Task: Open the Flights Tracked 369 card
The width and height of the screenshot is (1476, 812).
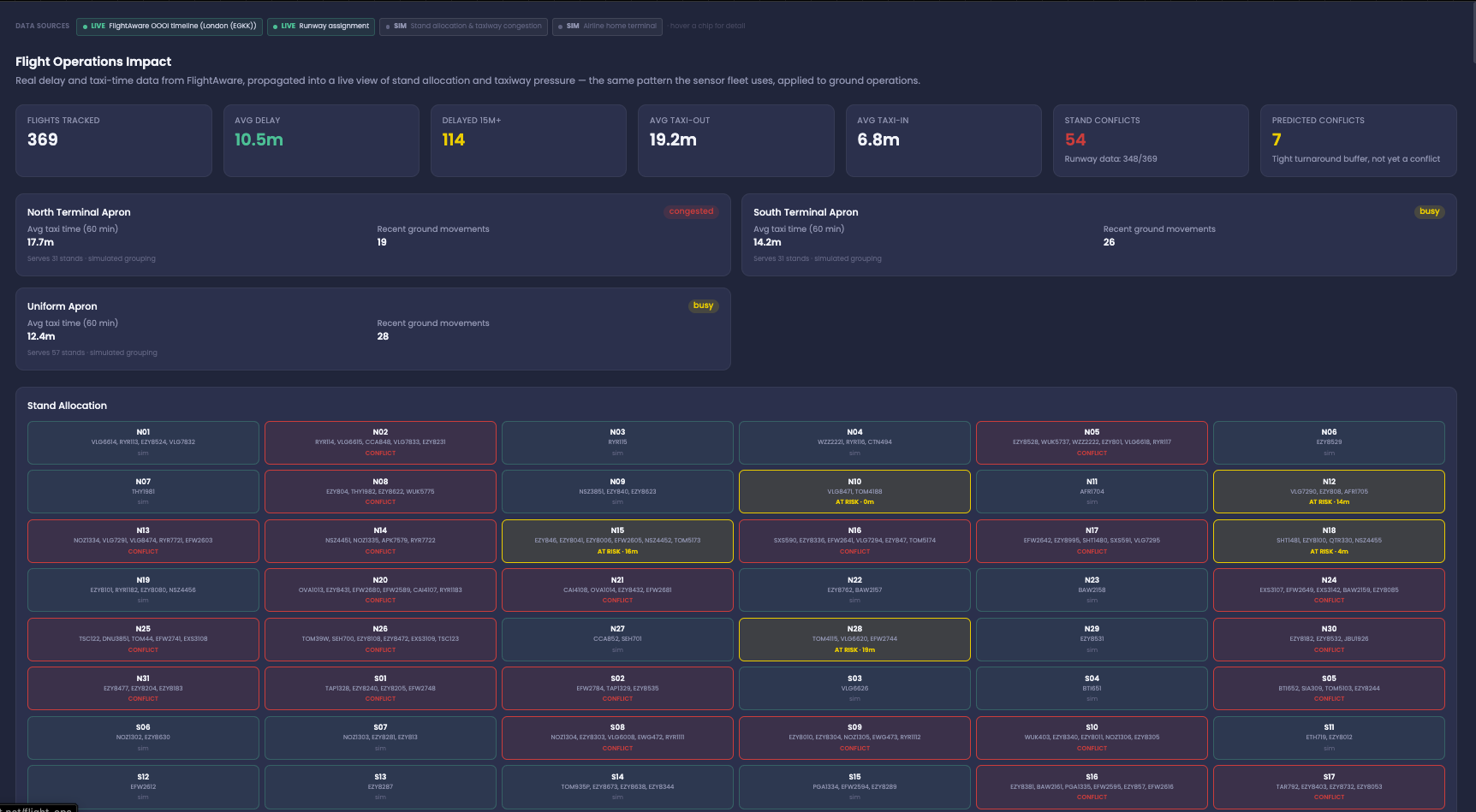Action: [114, 141]
